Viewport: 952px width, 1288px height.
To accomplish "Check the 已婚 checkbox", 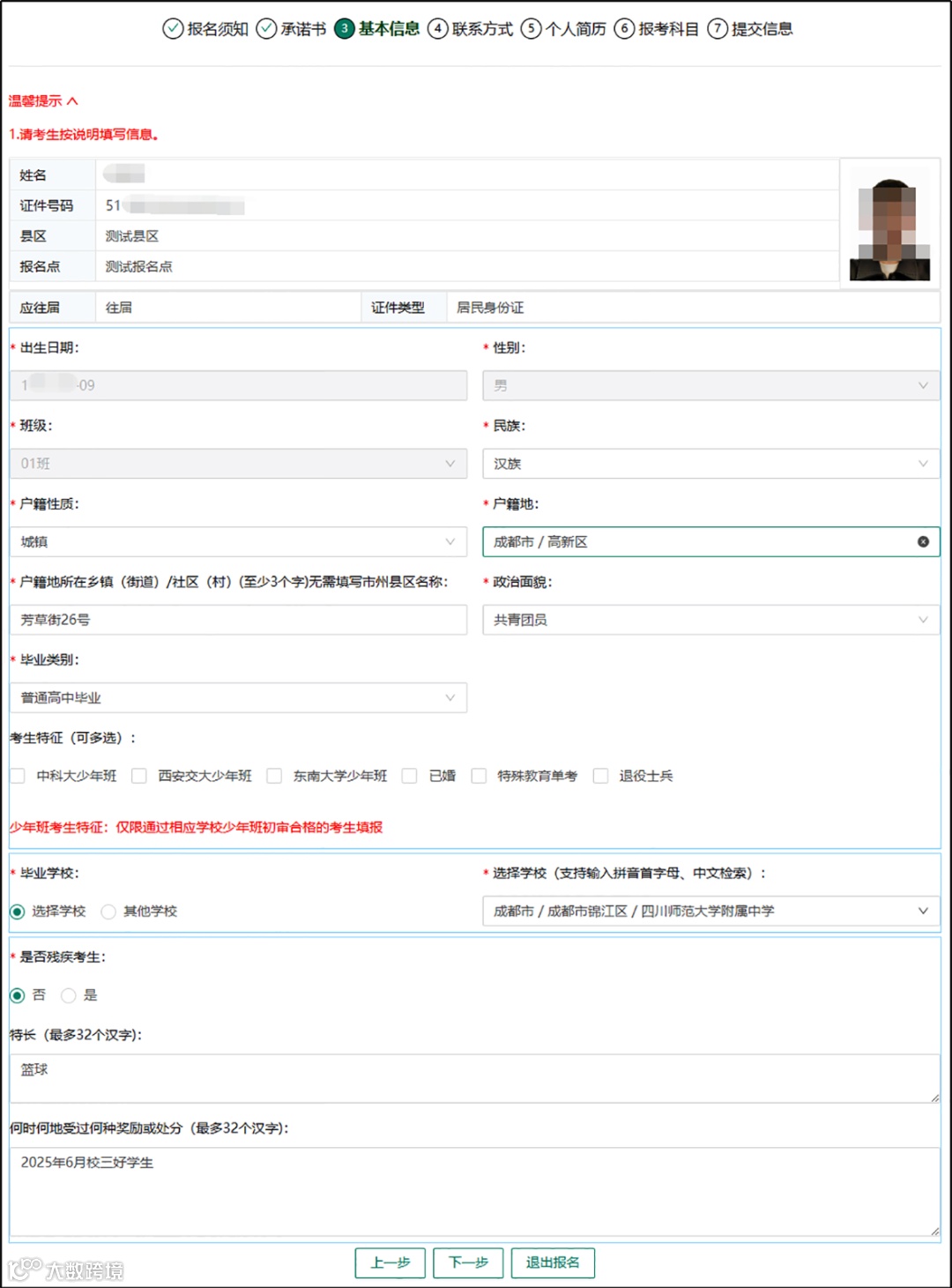I will coord(409,776).
